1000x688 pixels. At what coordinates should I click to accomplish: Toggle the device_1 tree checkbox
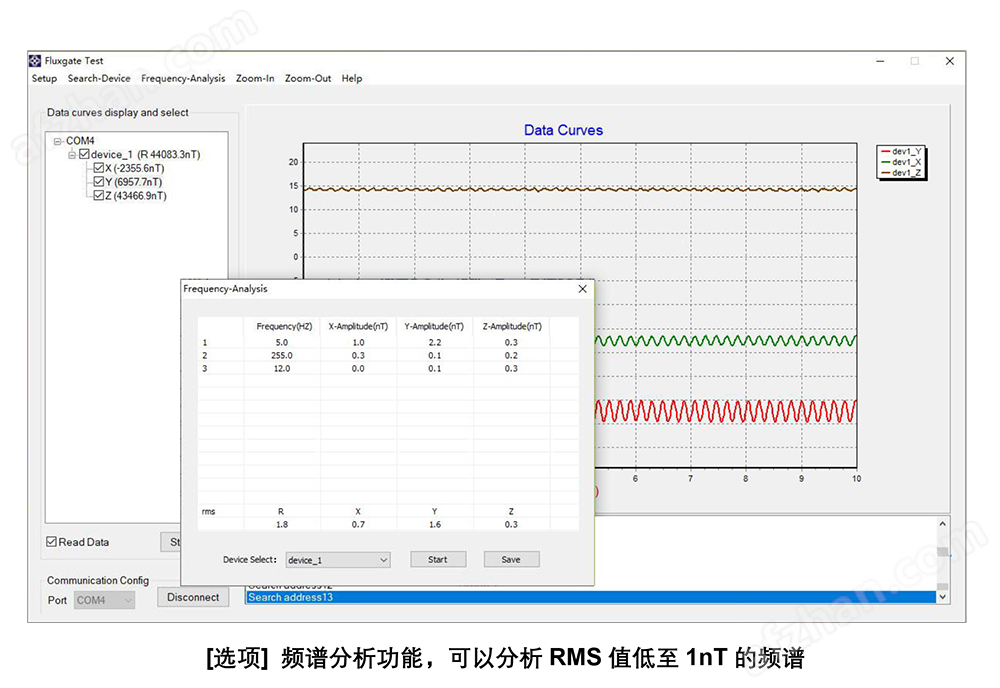(84, 155)
